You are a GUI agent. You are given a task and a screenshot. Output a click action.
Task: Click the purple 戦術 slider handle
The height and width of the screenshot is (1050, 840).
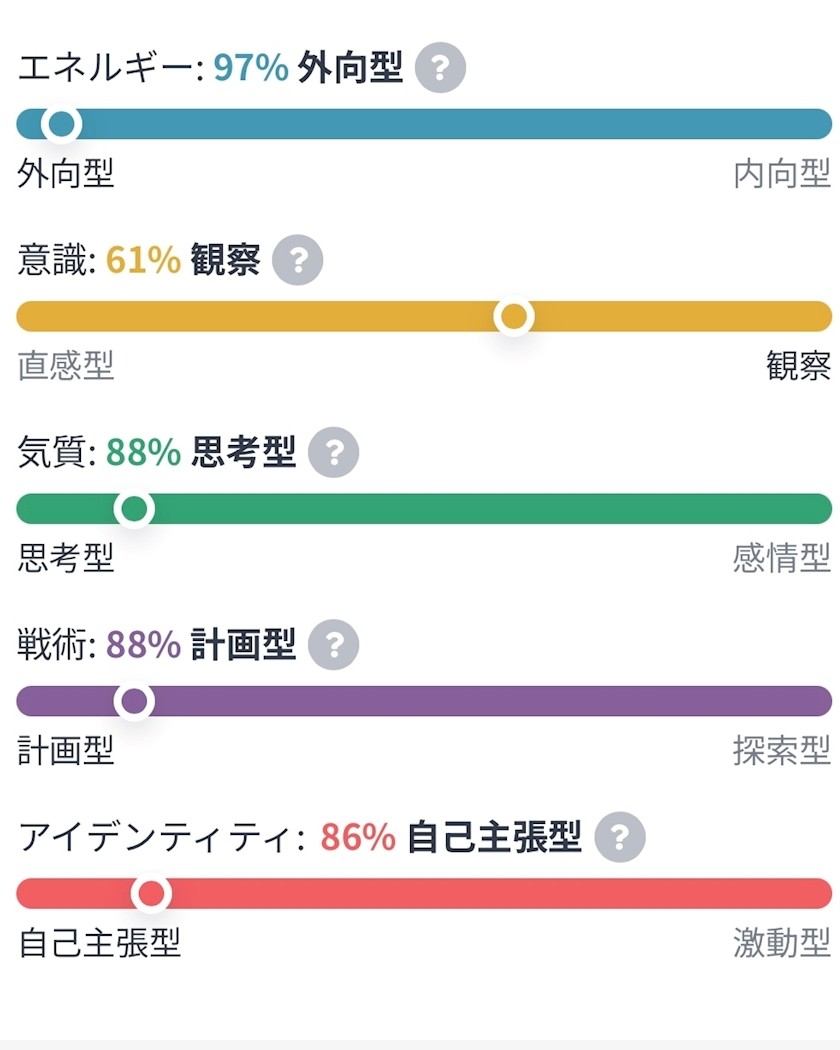point(134,701)
